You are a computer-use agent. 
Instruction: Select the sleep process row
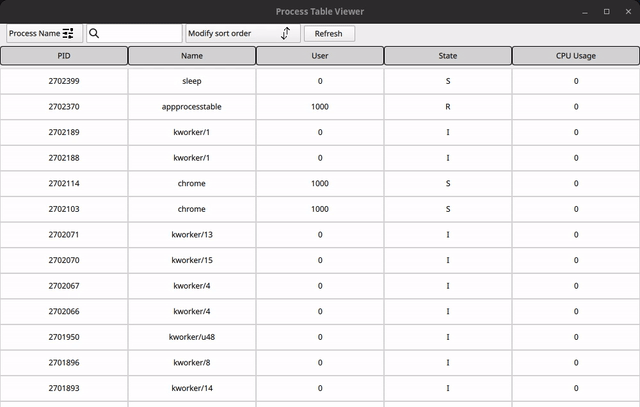[x=192, y=80]
